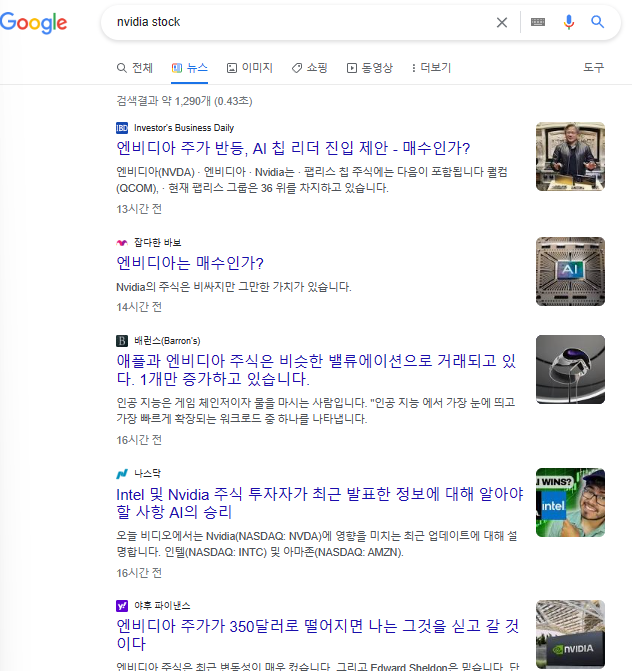Clear the search query with X icon
Screen dimensions: 632x671
click(x=501, y=22)
